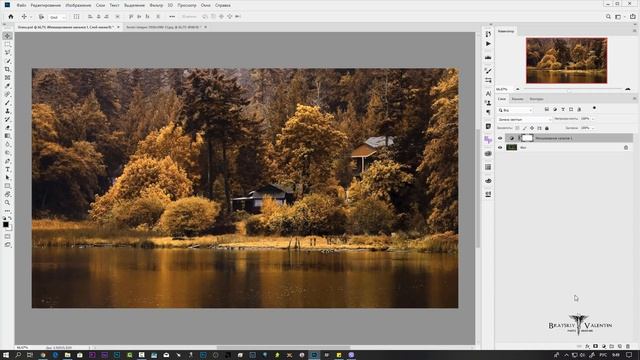The height and width of the screenshot is (360, 640).
Task: Click the Share icon at top right
Action: (633, 17)
